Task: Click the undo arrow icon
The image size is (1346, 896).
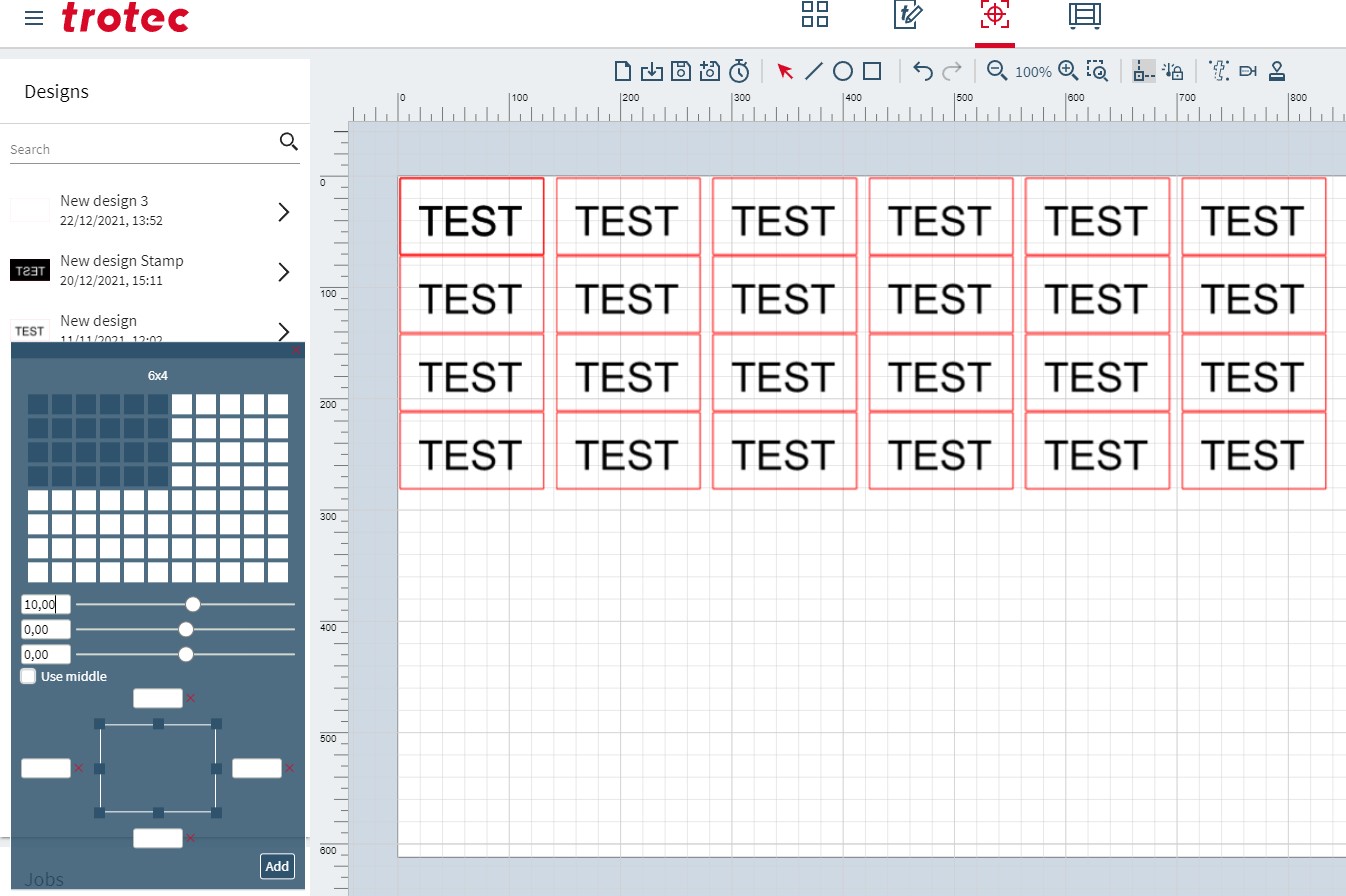Action: click(x=923, y=71)
